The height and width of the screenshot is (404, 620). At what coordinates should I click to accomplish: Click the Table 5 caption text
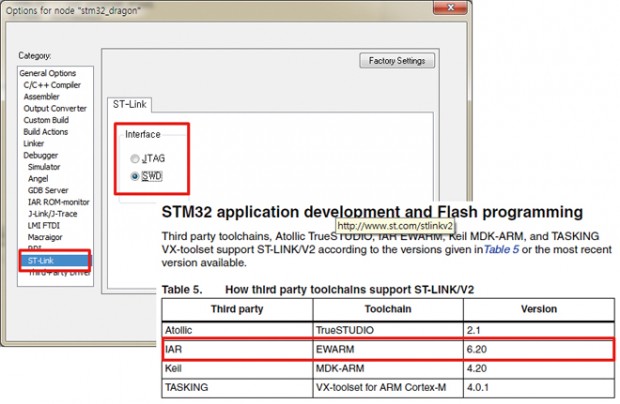pos(318,290)
